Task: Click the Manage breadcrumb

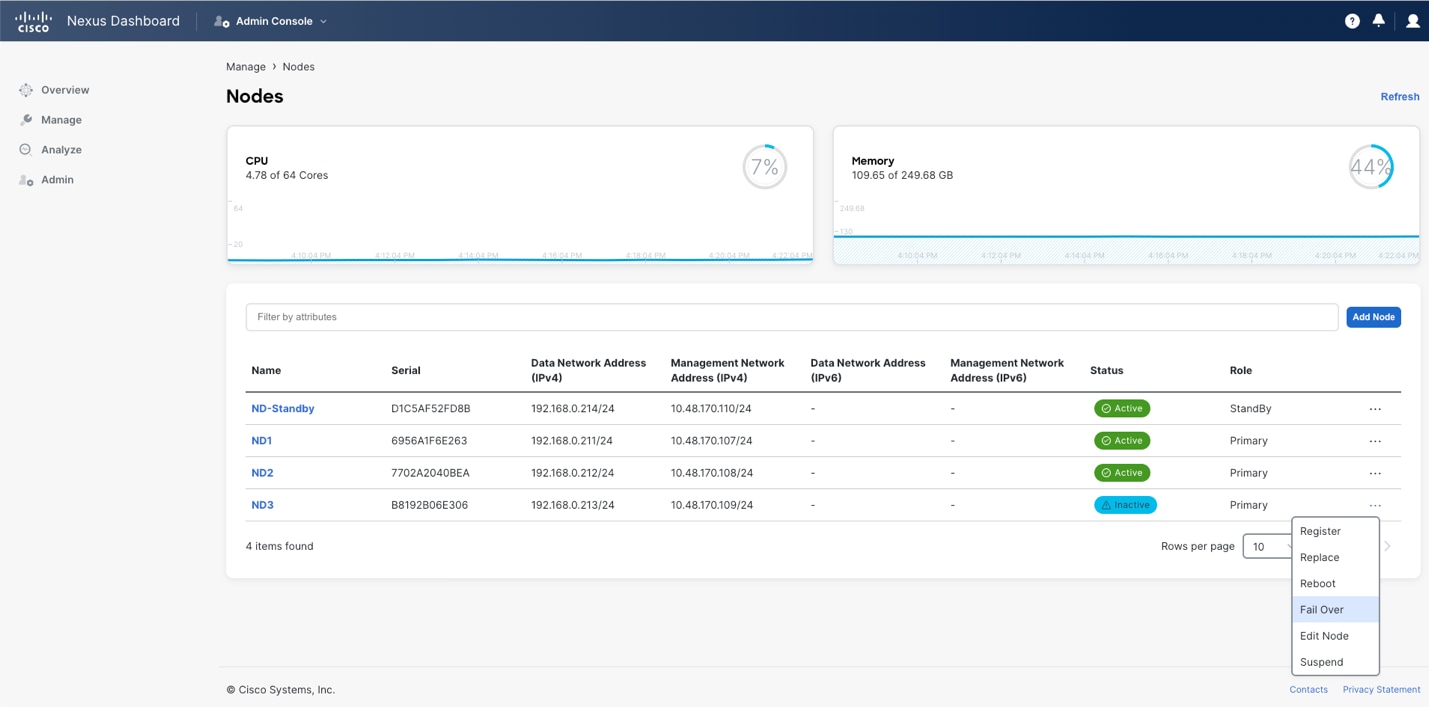Action: pyautogui.click(x=246, y=67)
